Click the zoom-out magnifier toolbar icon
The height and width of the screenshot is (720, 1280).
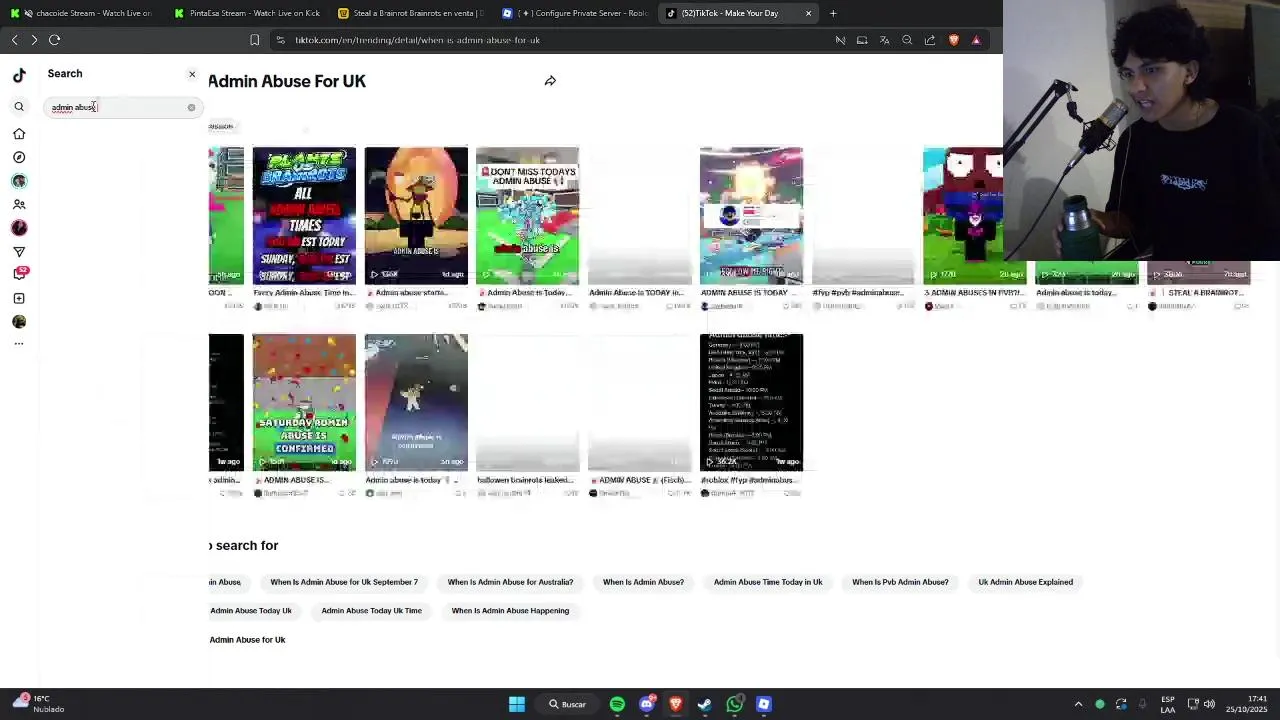click(907, 40)
